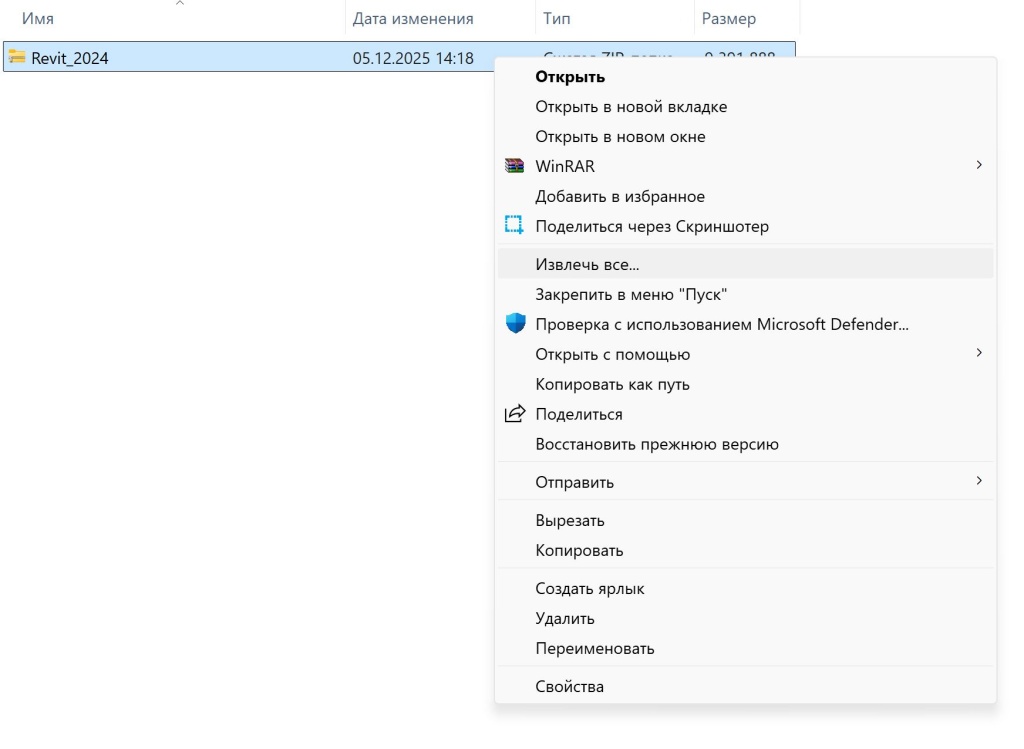The width and height of the screenshot is (1024, 749).
Task: Sort by the Тип column header
Action: pos(556,18)
